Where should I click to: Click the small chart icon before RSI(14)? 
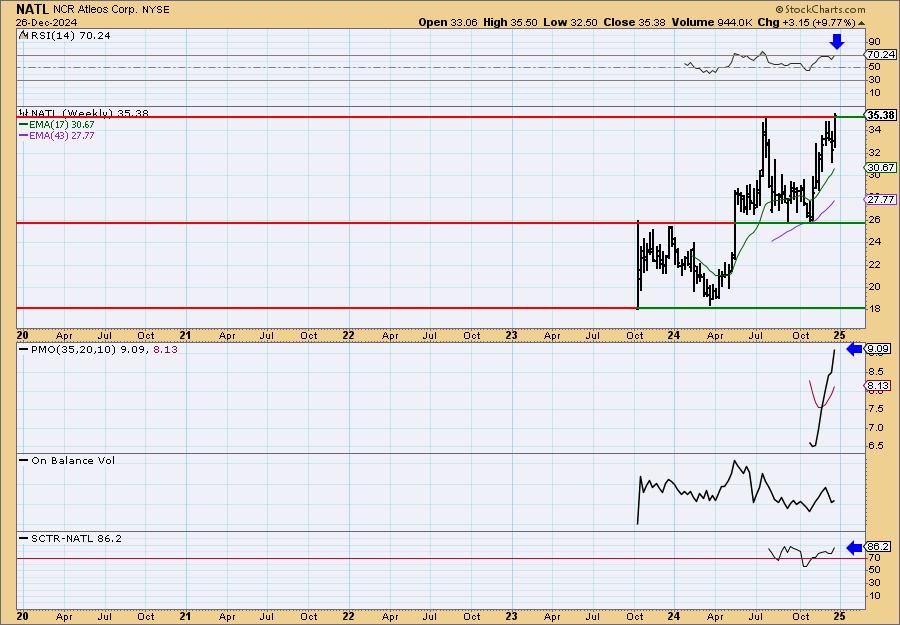(24, 35)
